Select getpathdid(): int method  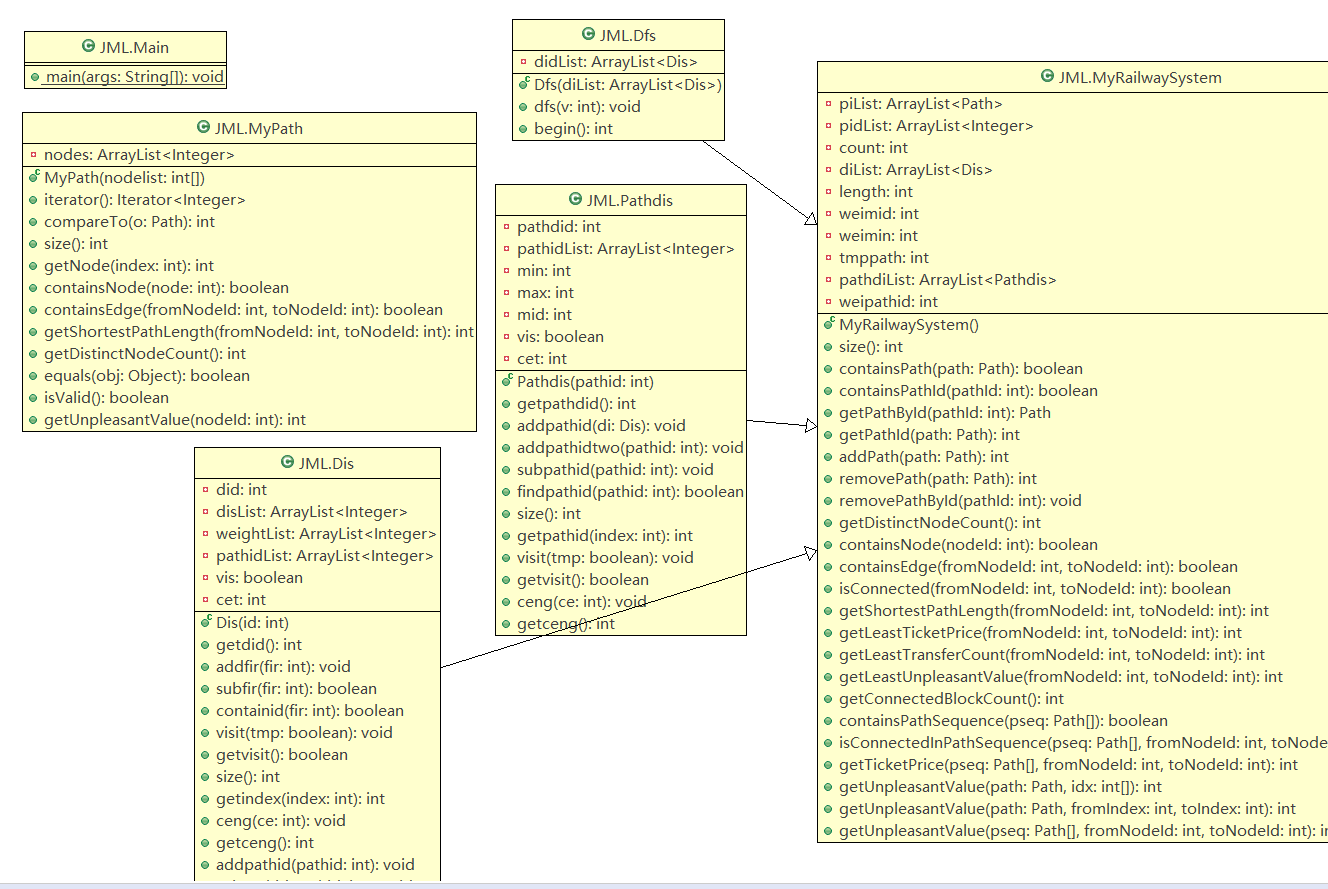click(x=576, y=403)
